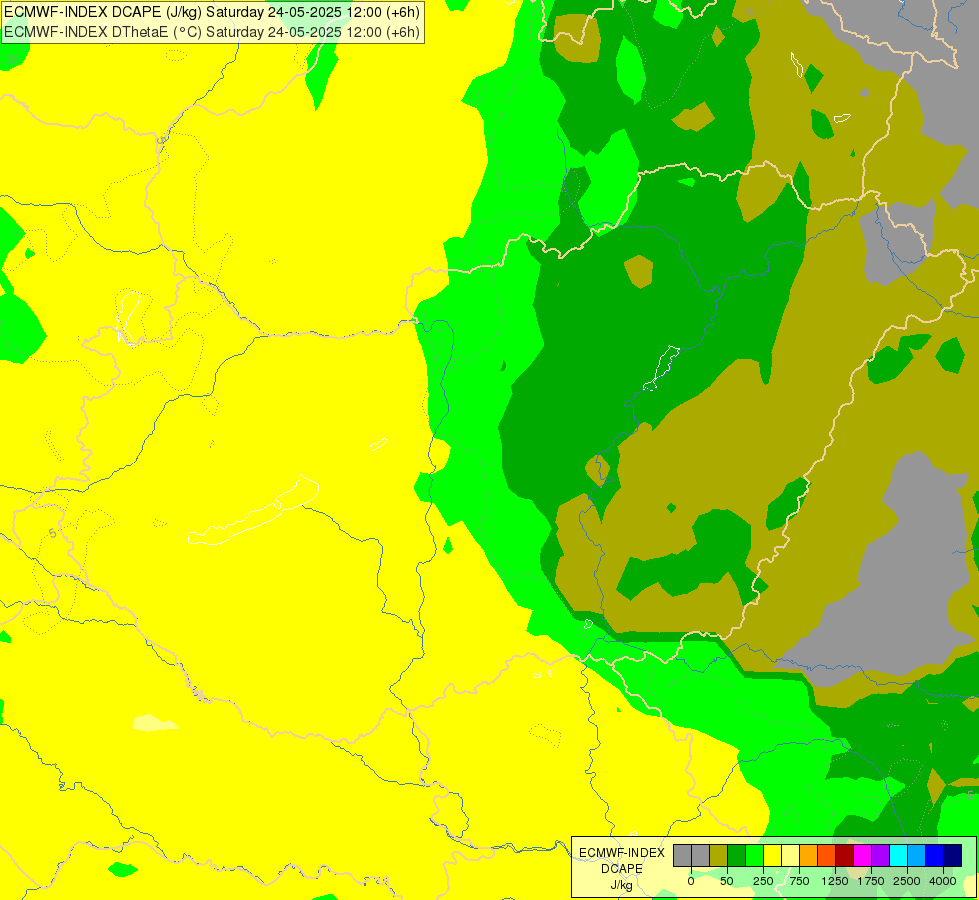Click the dark red legend swatch after 1250
979x900 pixels.
pyautogui.click(x=845, y=856)
